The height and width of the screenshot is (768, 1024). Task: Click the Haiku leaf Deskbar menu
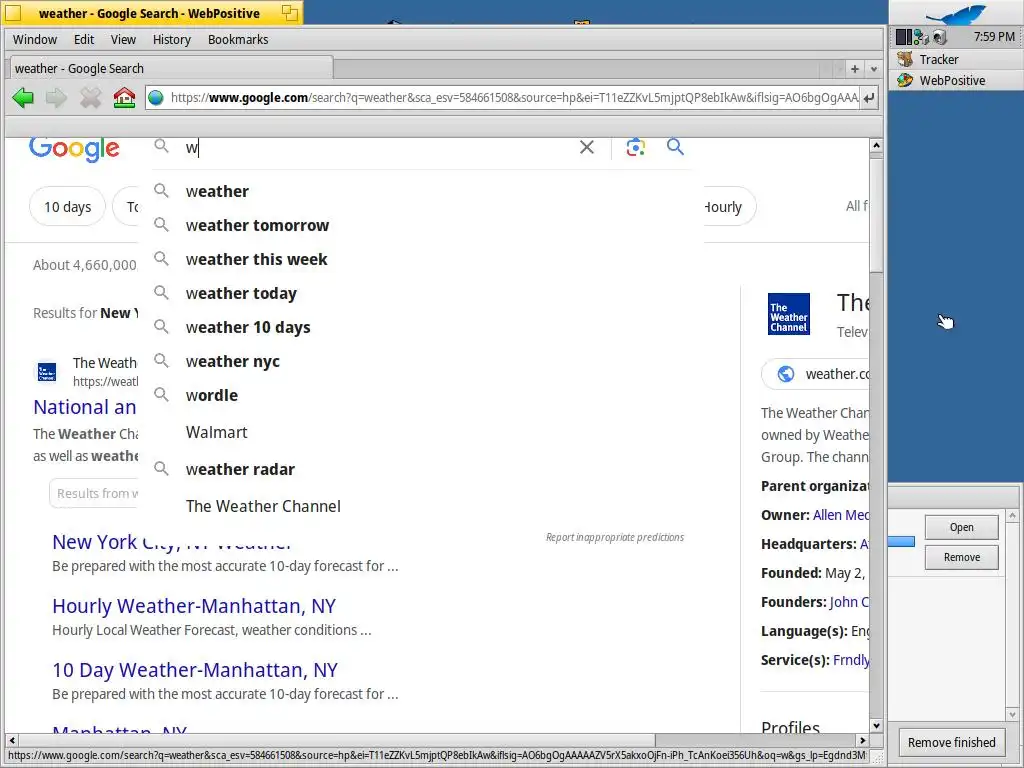[x=955, y=14]
